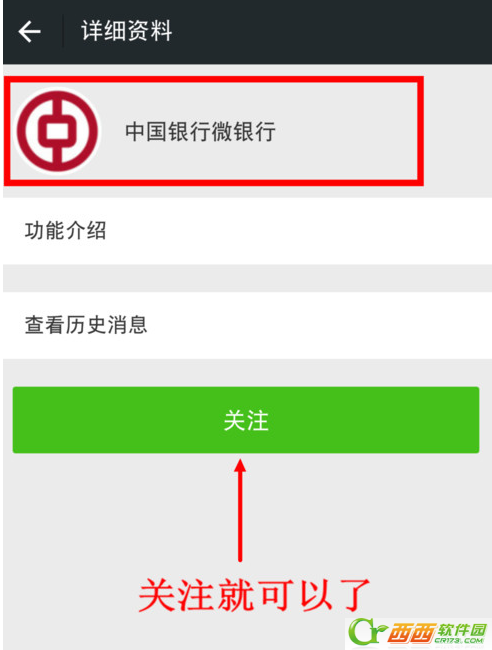The image size is (492, 650).
Task: Click the 详细资料 page title
Action: coord(126,31)
